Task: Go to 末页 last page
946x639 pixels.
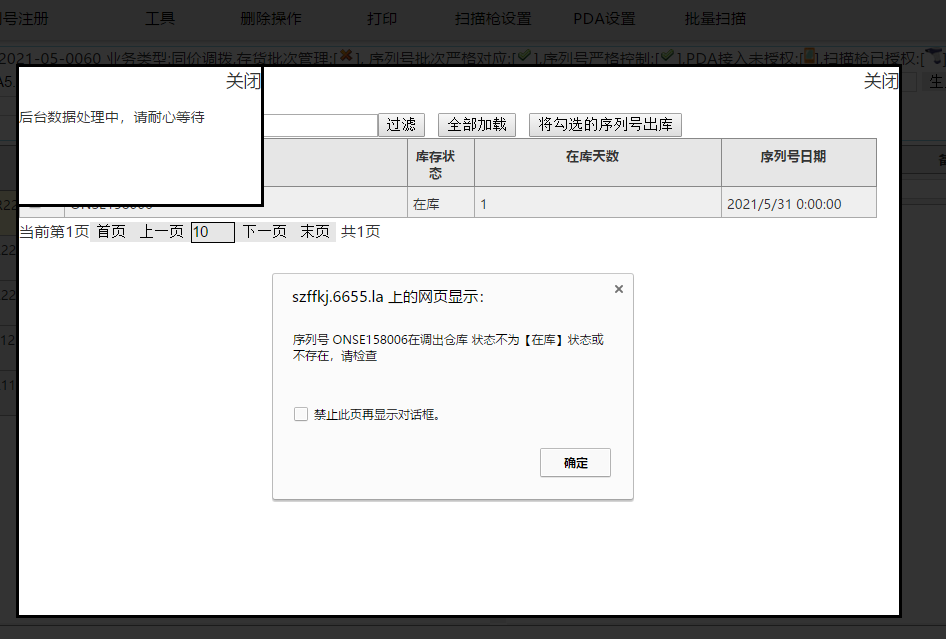Action: pos(315,232)
